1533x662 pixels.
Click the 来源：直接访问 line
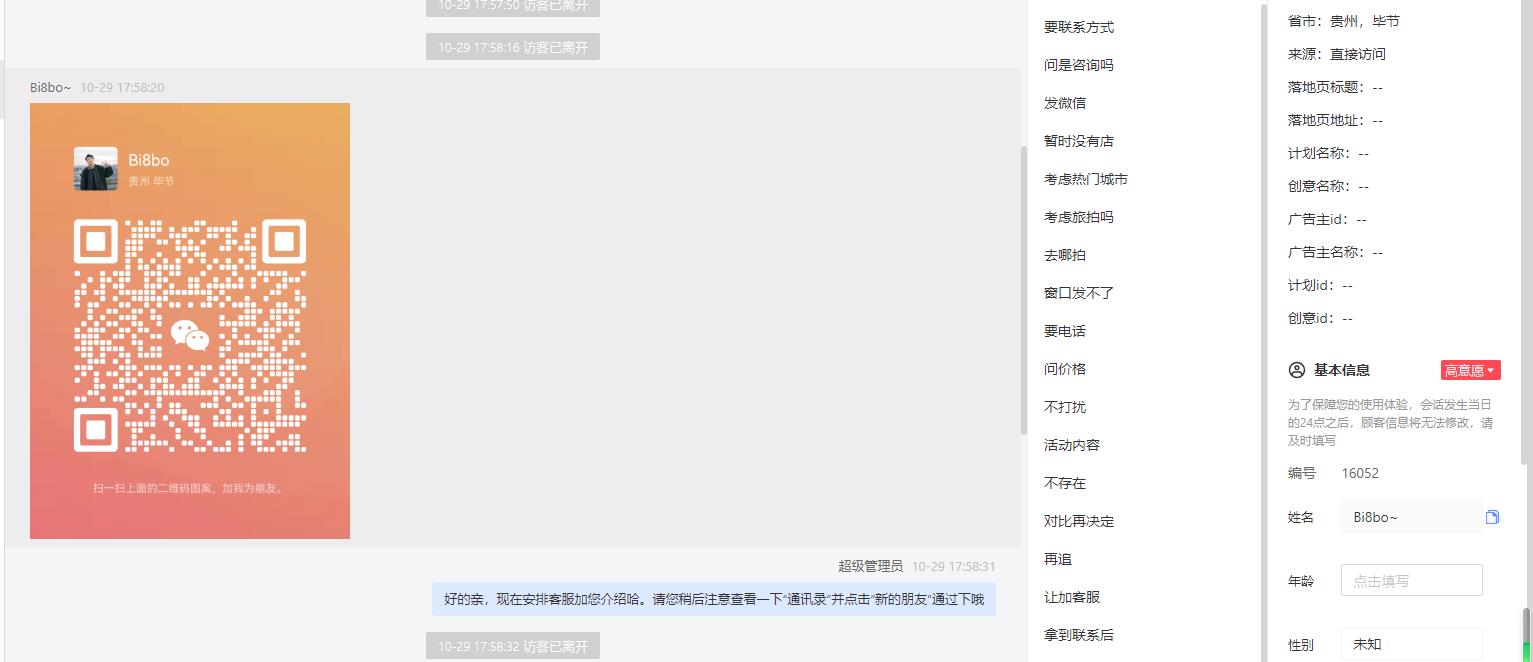1337,54
